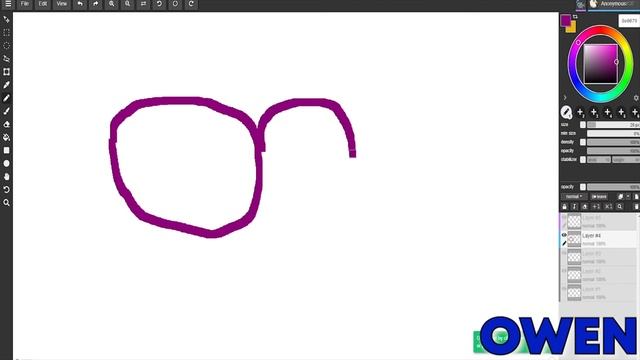Click the hex color input field
Image resolution: width=640 pixels, height=360 pixels.
(x=629, y=21)
